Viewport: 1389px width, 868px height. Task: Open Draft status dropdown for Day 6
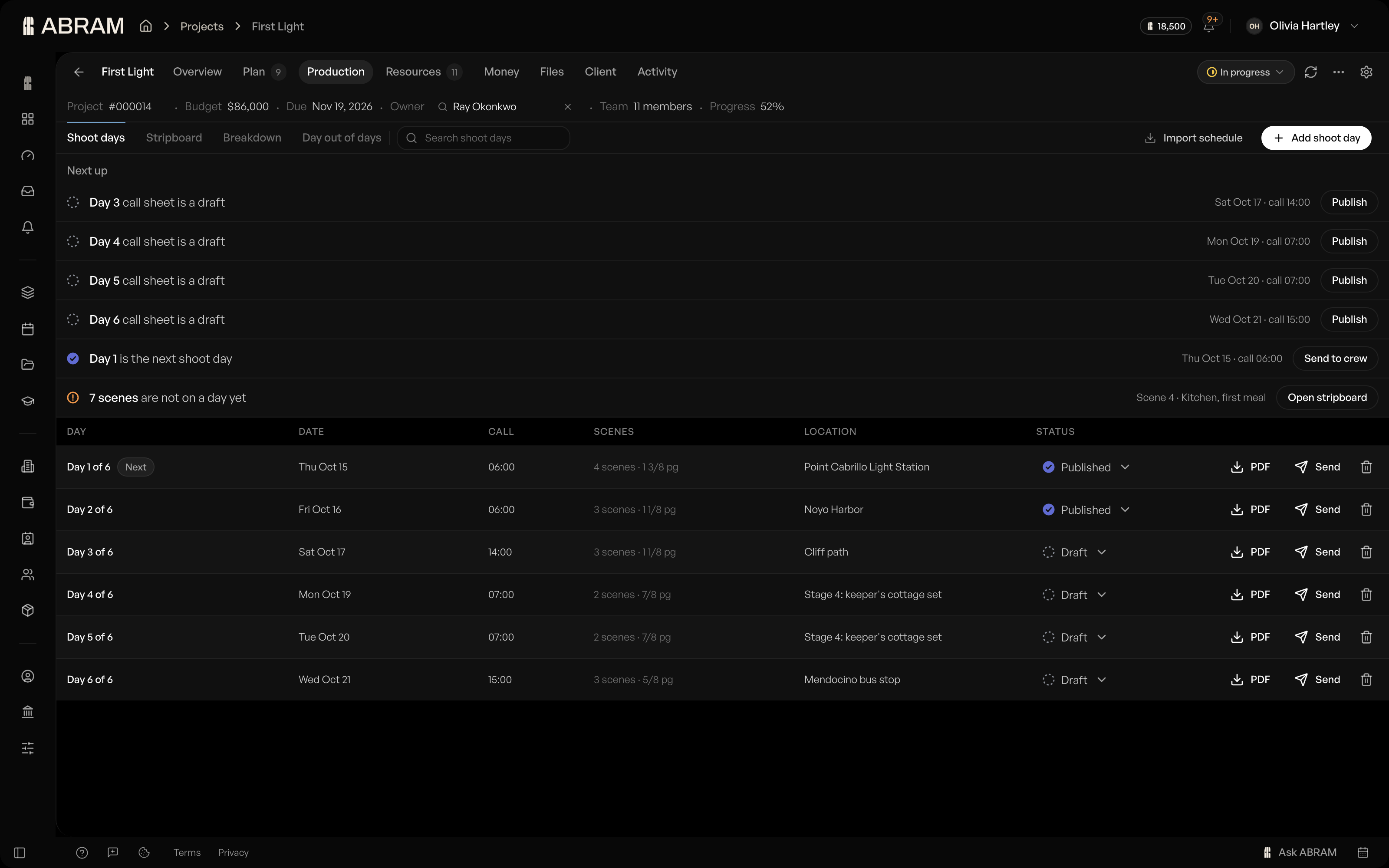pyautogui.click(x=1074, y=680)
